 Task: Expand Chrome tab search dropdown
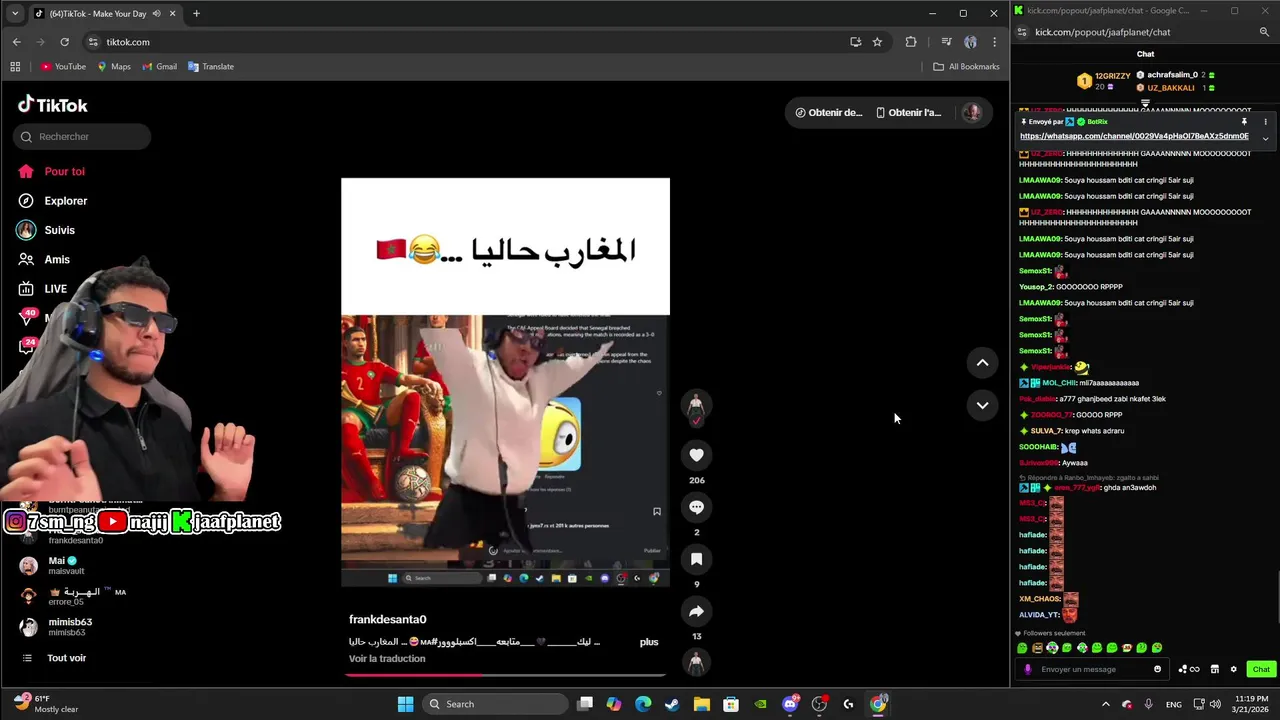coord(14,14)
